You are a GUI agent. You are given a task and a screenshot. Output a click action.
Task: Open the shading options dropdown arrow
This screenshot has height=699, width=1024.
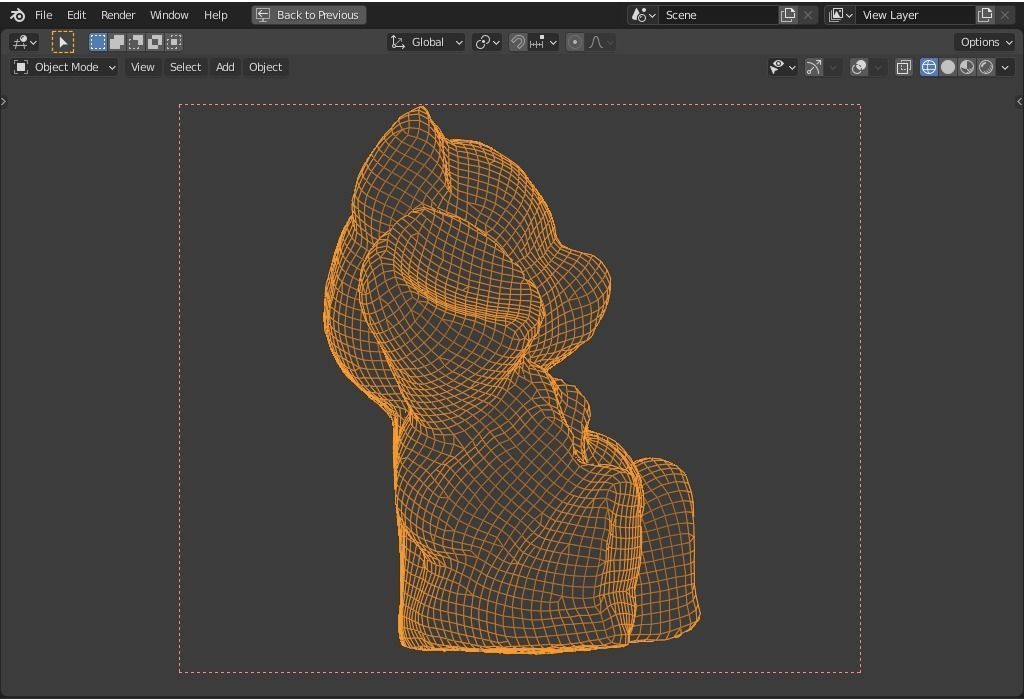[x=1005, y=67]
